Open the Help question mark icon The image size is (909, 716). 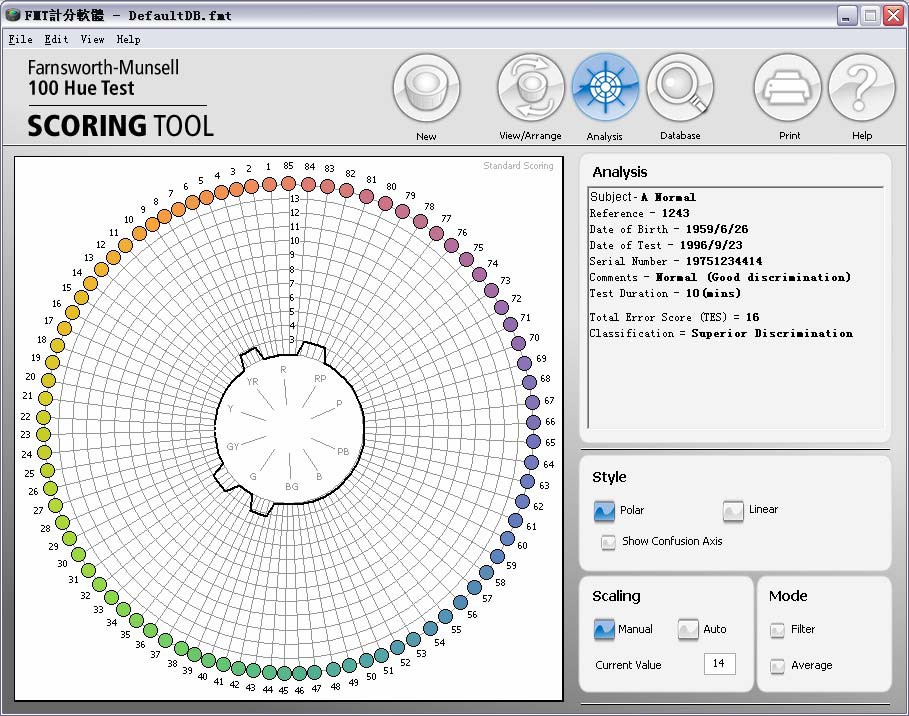pos(861,89)
